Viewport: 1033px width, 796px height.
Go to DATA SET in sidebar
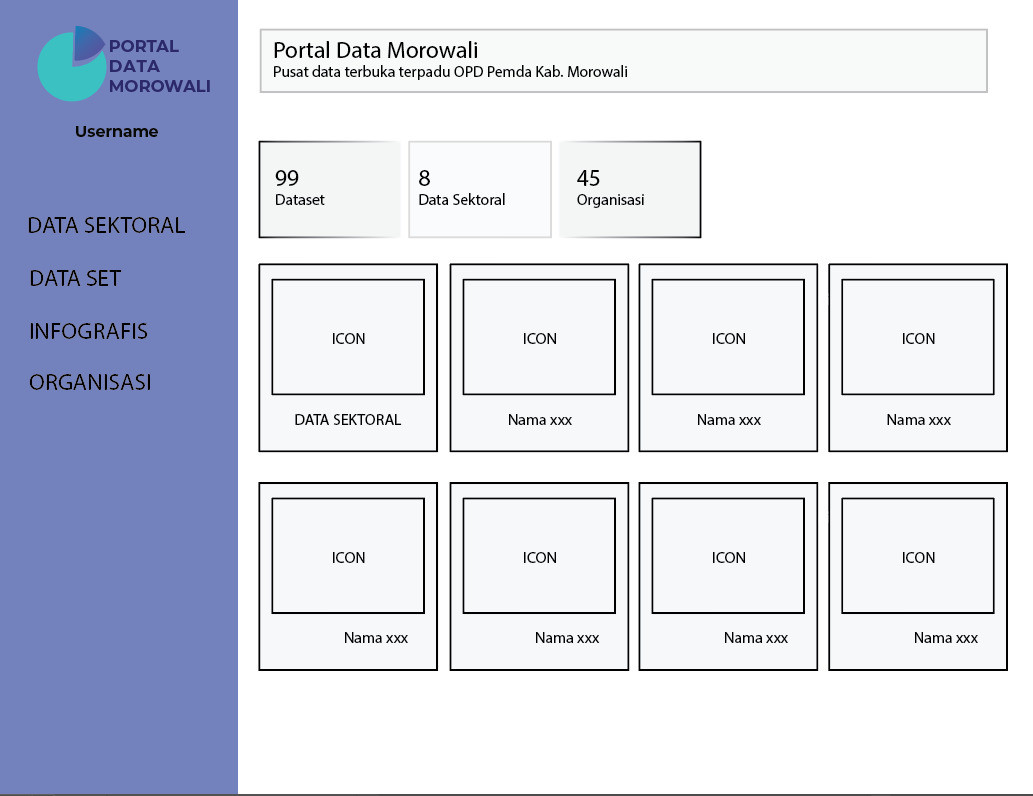[x=75, y=279]
